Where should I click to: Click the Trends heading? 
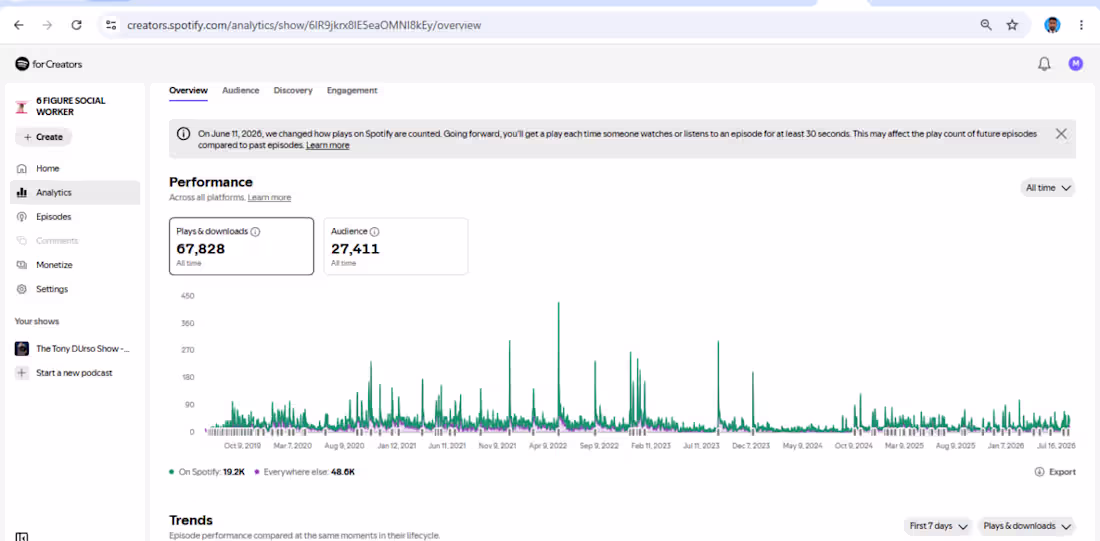(x=191, y=520)
